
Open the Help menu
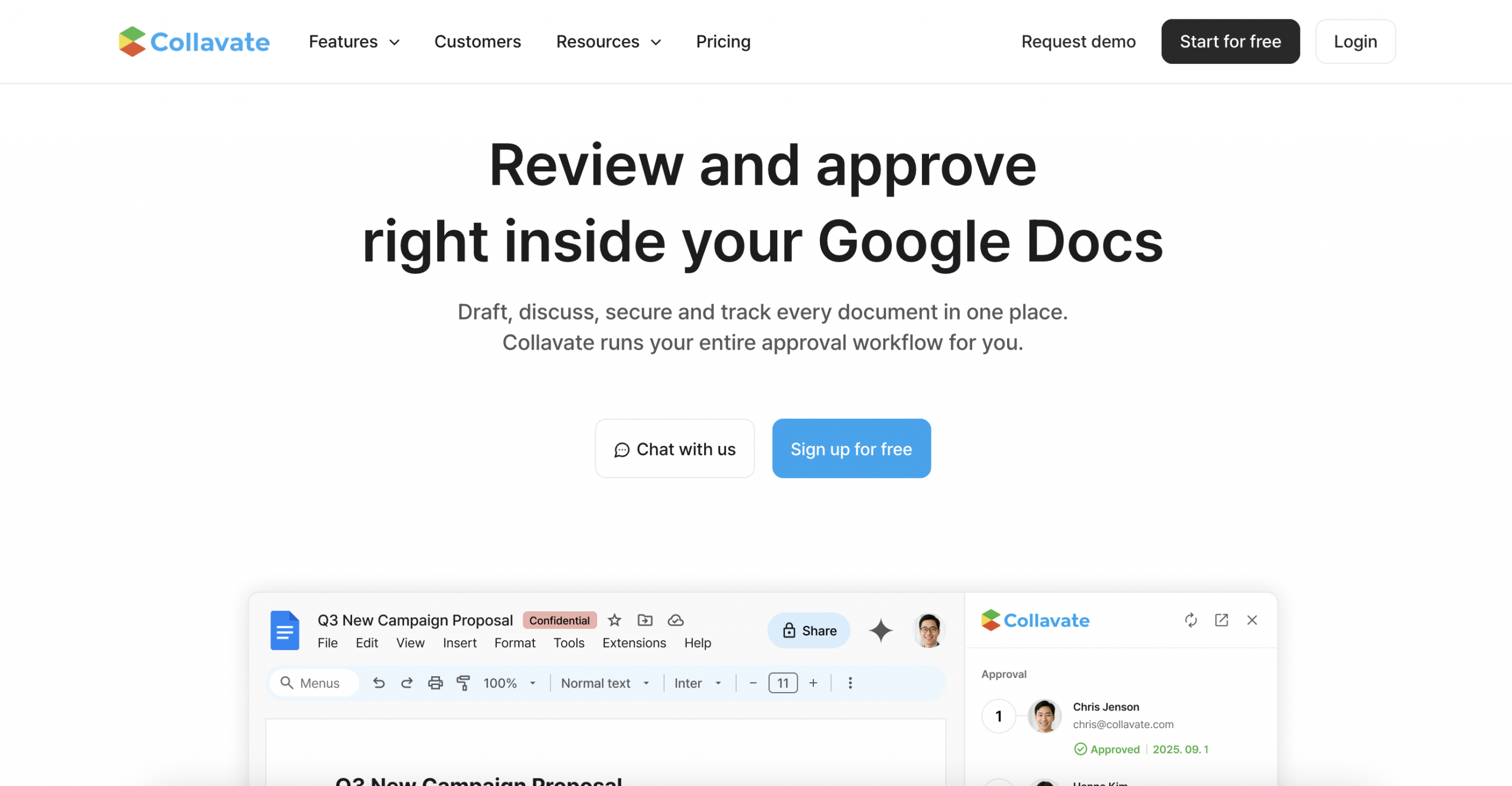coord(698,643)
